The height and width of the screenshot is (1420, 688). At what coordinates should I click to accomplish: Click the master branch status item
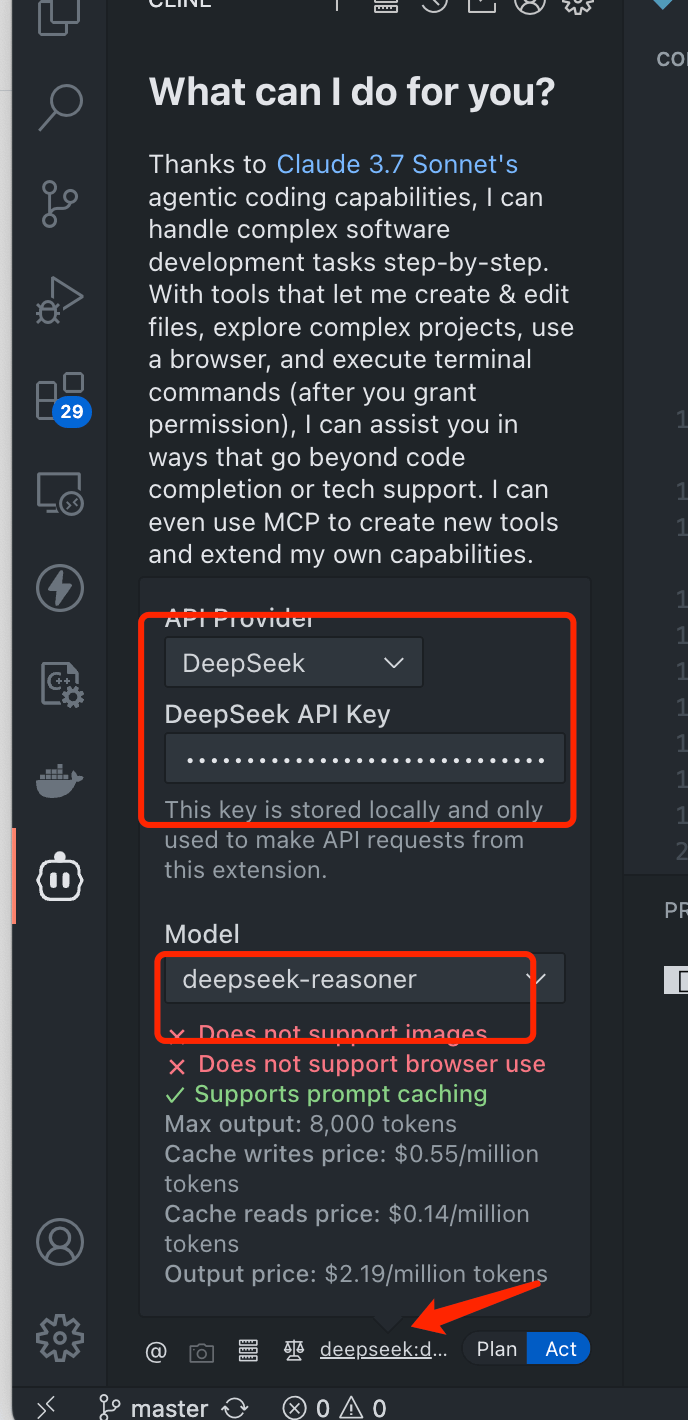click(x=155, y=1408)
